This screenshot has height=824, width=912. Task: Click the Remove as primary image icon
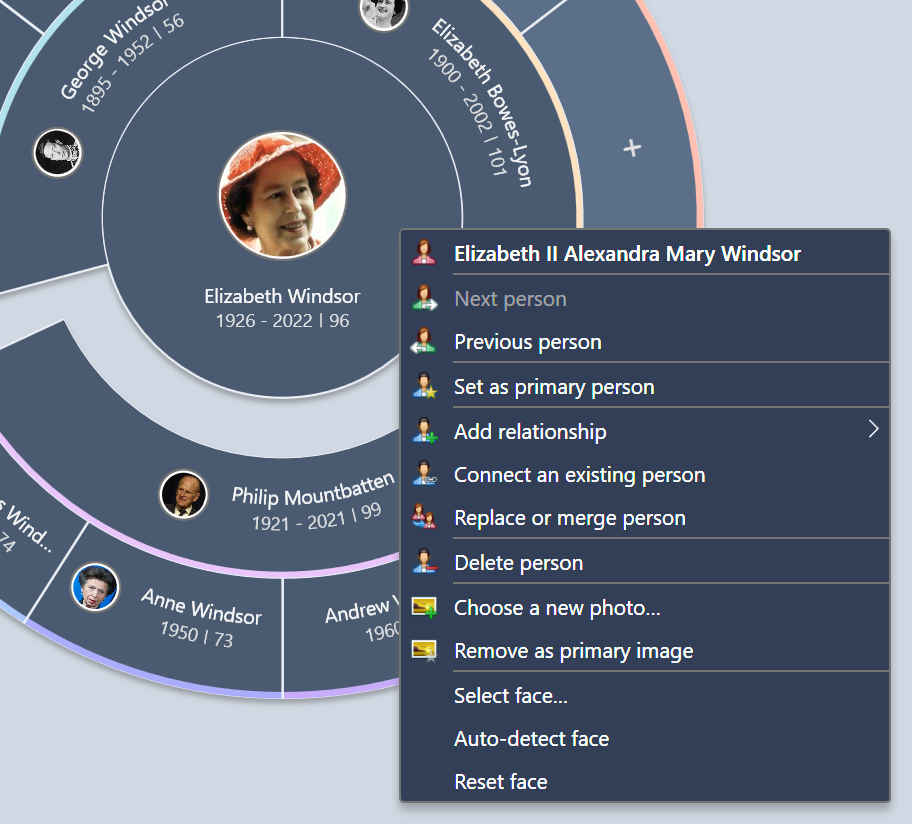[x=424, y=651]
